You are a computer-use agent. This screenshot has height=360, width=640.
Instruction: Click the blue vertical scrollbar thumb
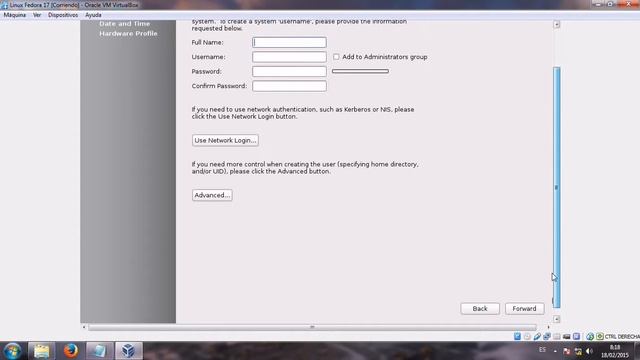556,187
